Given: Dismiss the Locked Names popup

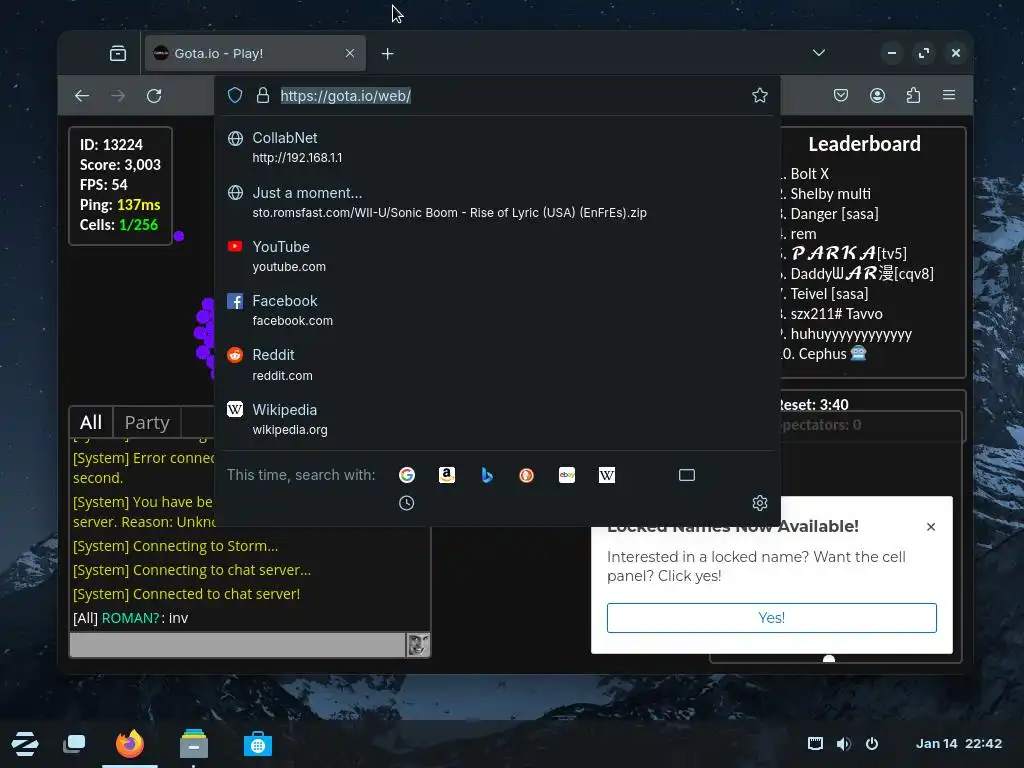Looking at the screenshot, I should [x=931, y=526].
